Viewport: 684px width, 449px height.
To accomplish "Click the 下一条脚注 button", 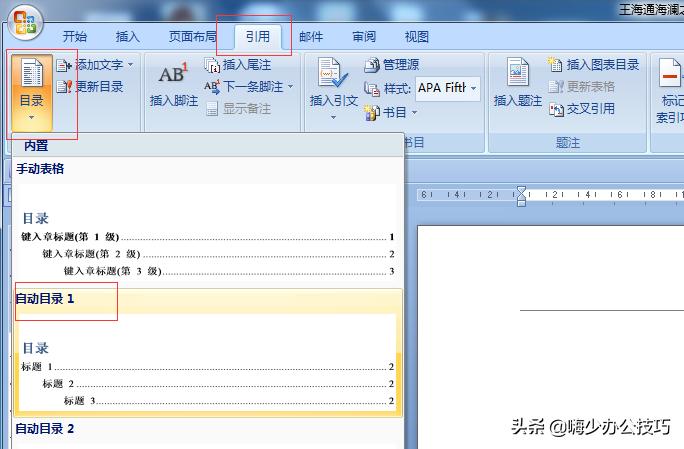I will tap(244, 87).
